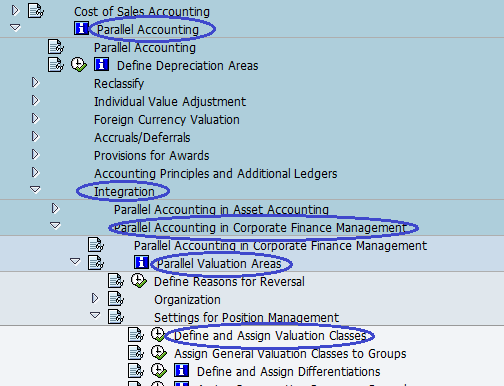Select Individual Value Adjustment entry
This screenshot has height=386, width=504.
(x=170, y=102)
